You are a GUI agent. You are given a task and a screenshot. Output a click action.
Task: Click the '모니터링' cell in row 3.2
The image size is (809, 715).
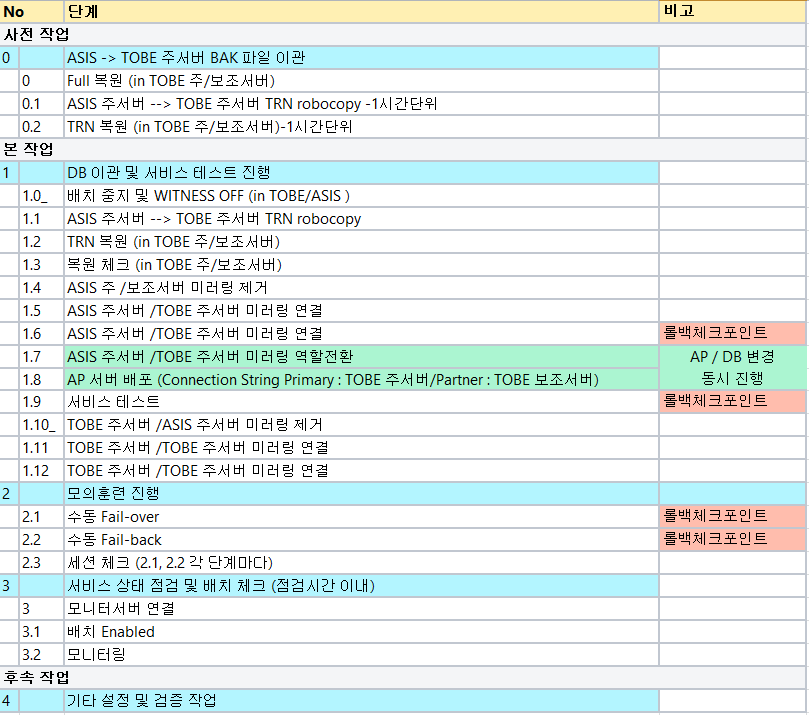(x=361, y=655)
